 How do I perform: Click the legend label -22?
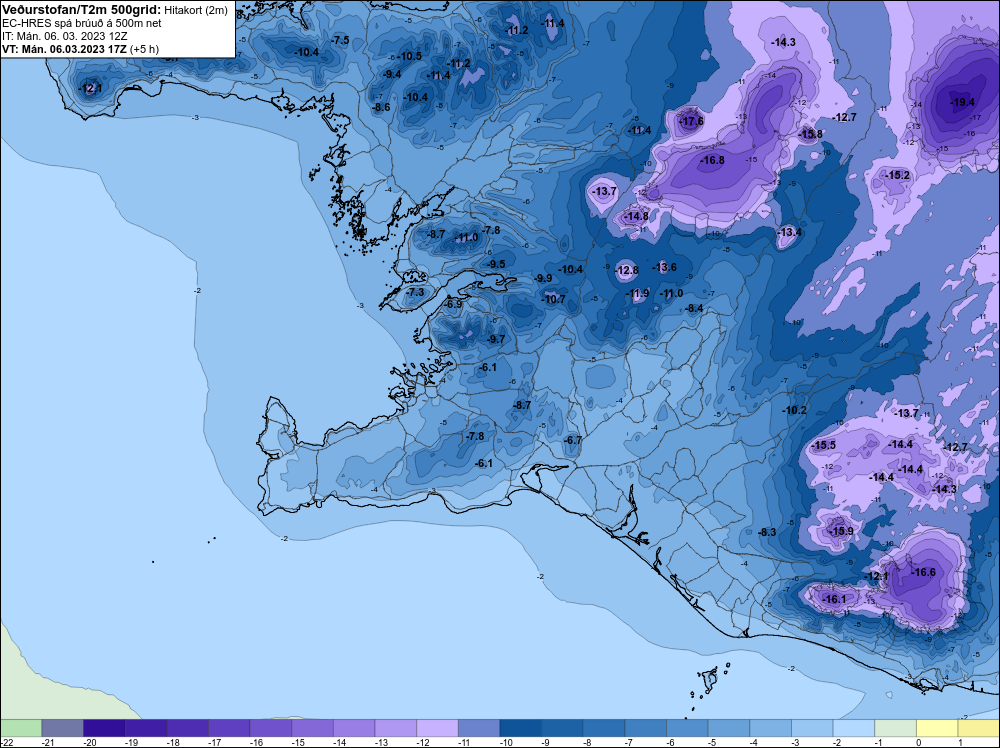click(6, 743)
